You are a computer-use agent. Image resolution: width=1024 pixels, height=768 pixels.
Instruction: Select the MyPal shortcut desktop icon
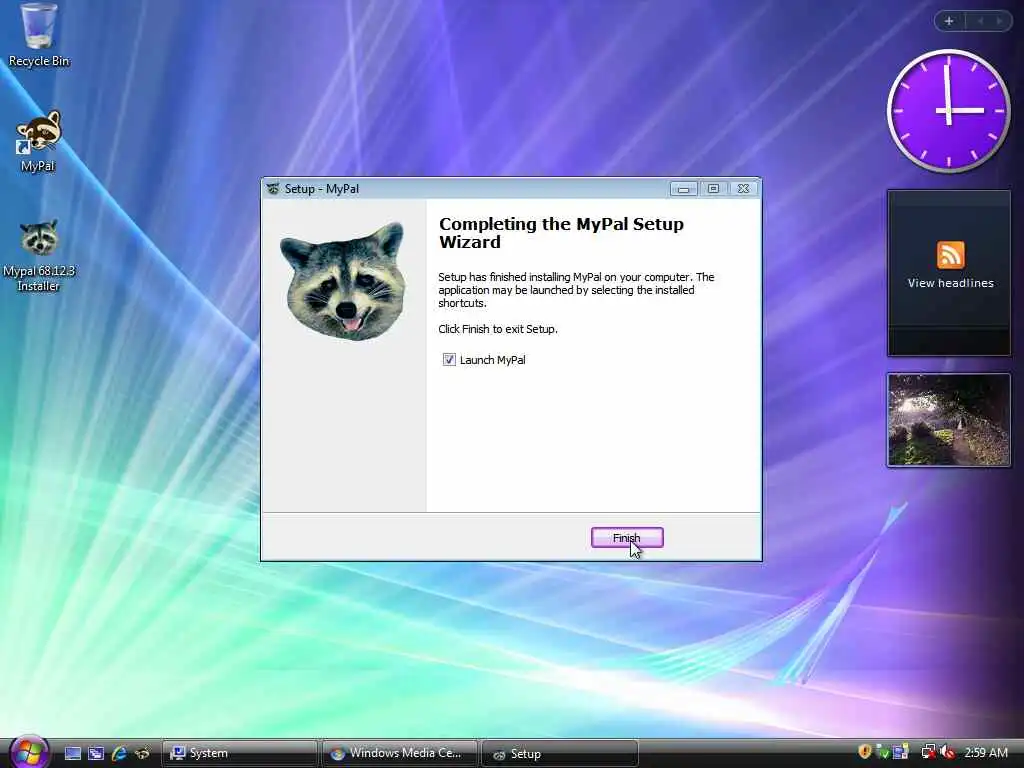pyautogui.click(x=38, y=140)
